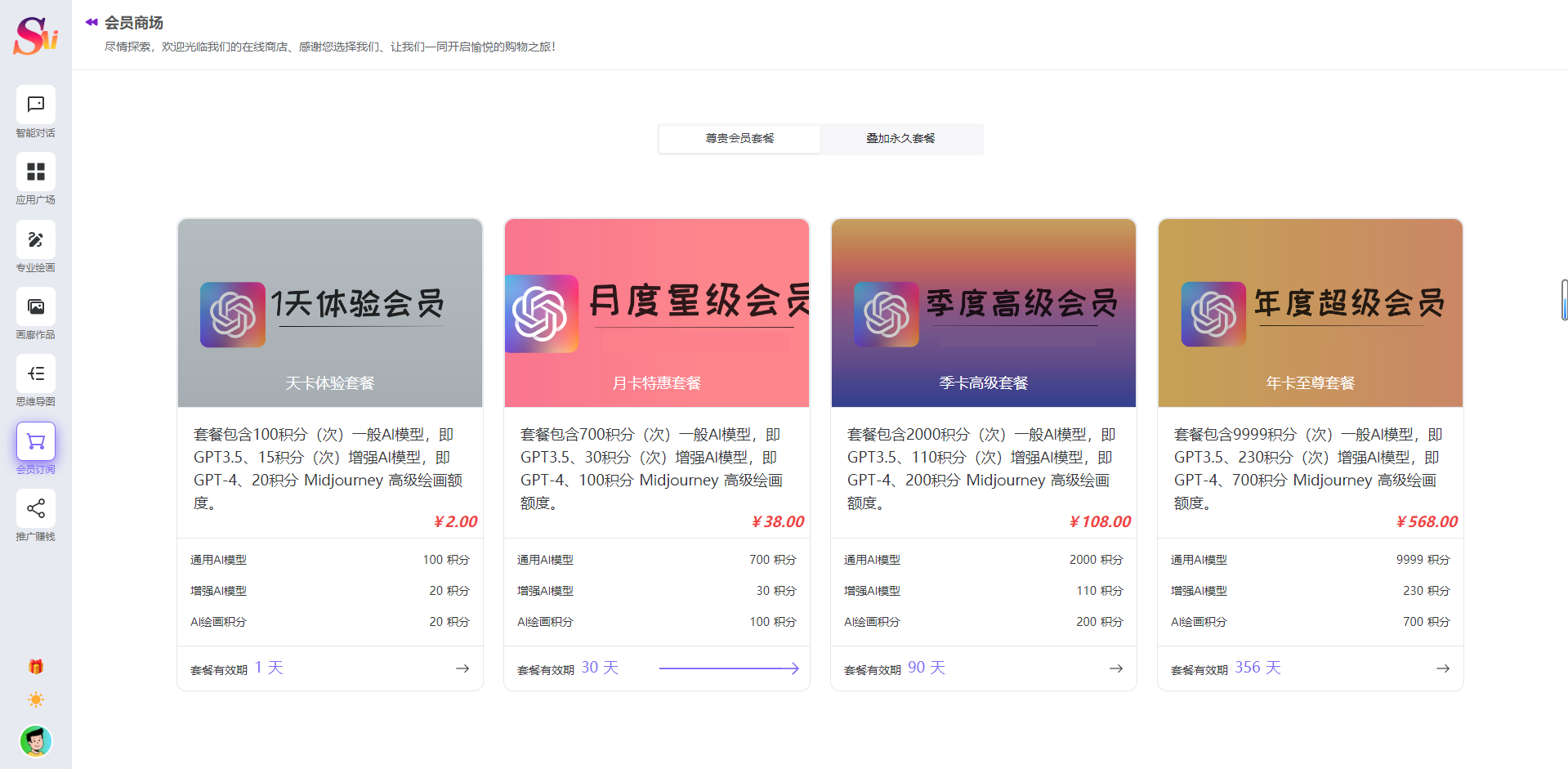Toggle the sun light-mode icon
This screenshot has height=769, width=1568.
coord(36,700)
